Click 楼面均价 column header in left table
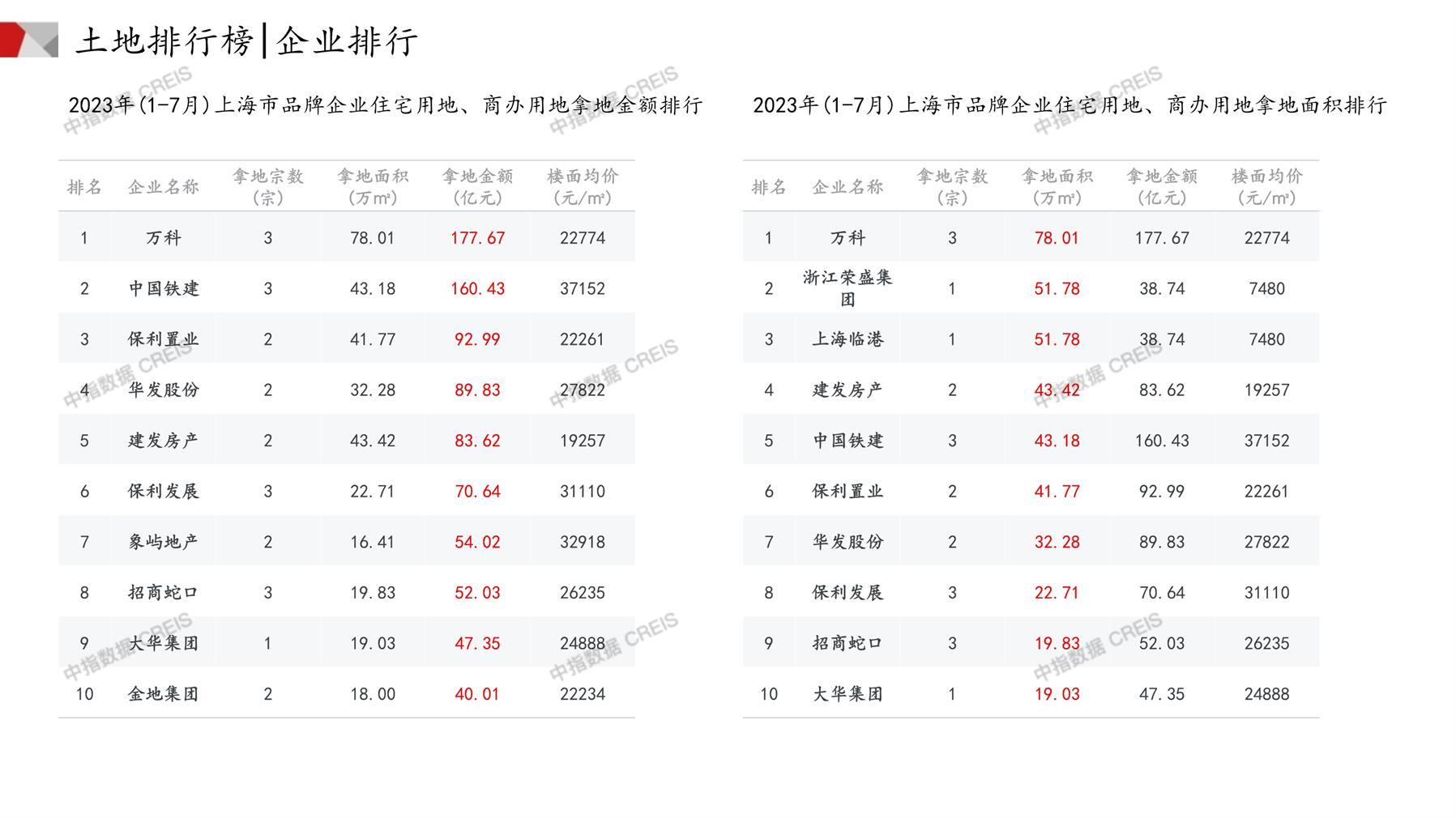 click(x=582, y=186)
